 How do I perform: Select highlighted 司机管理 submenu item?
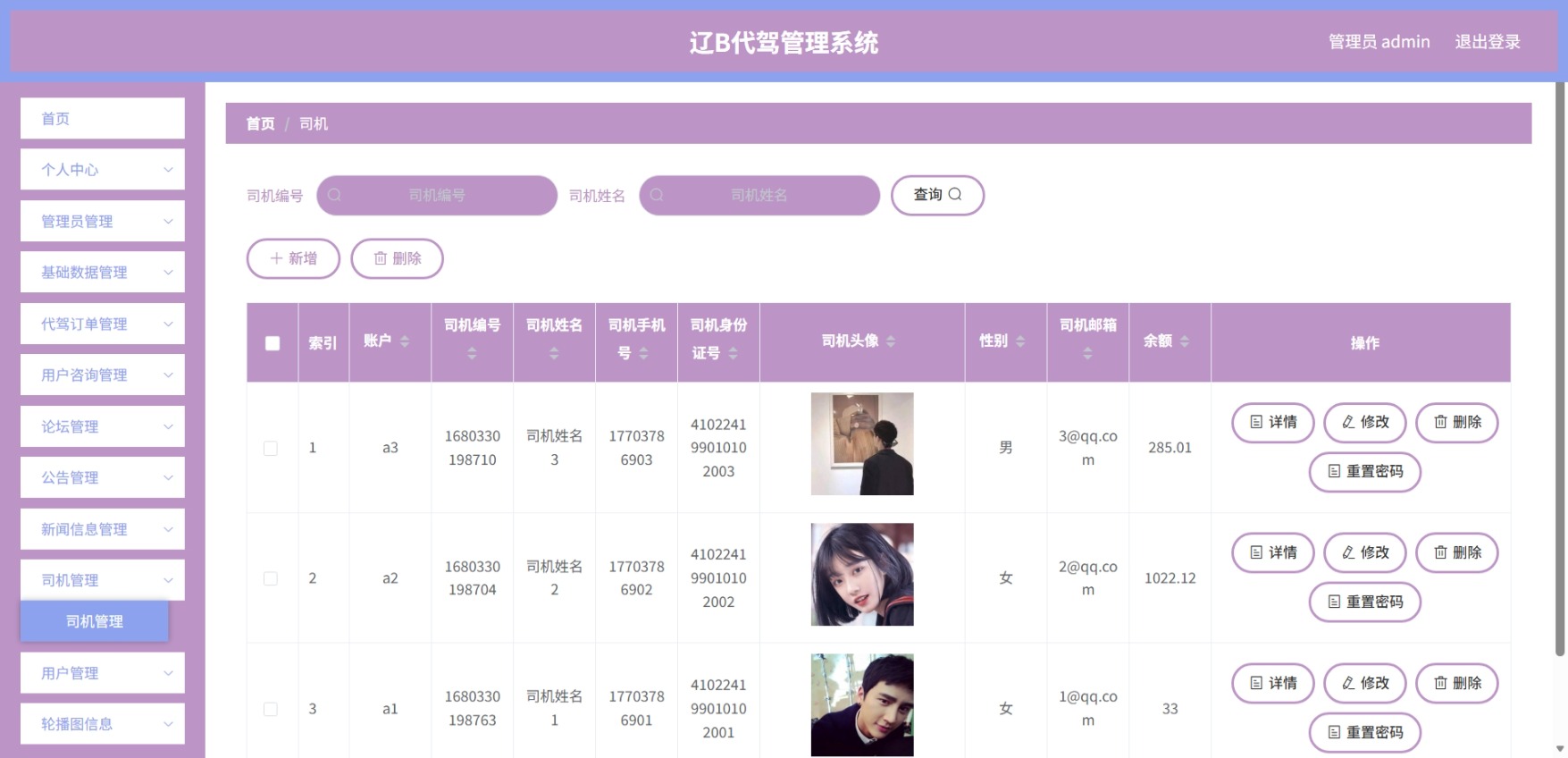coord(95,621)
